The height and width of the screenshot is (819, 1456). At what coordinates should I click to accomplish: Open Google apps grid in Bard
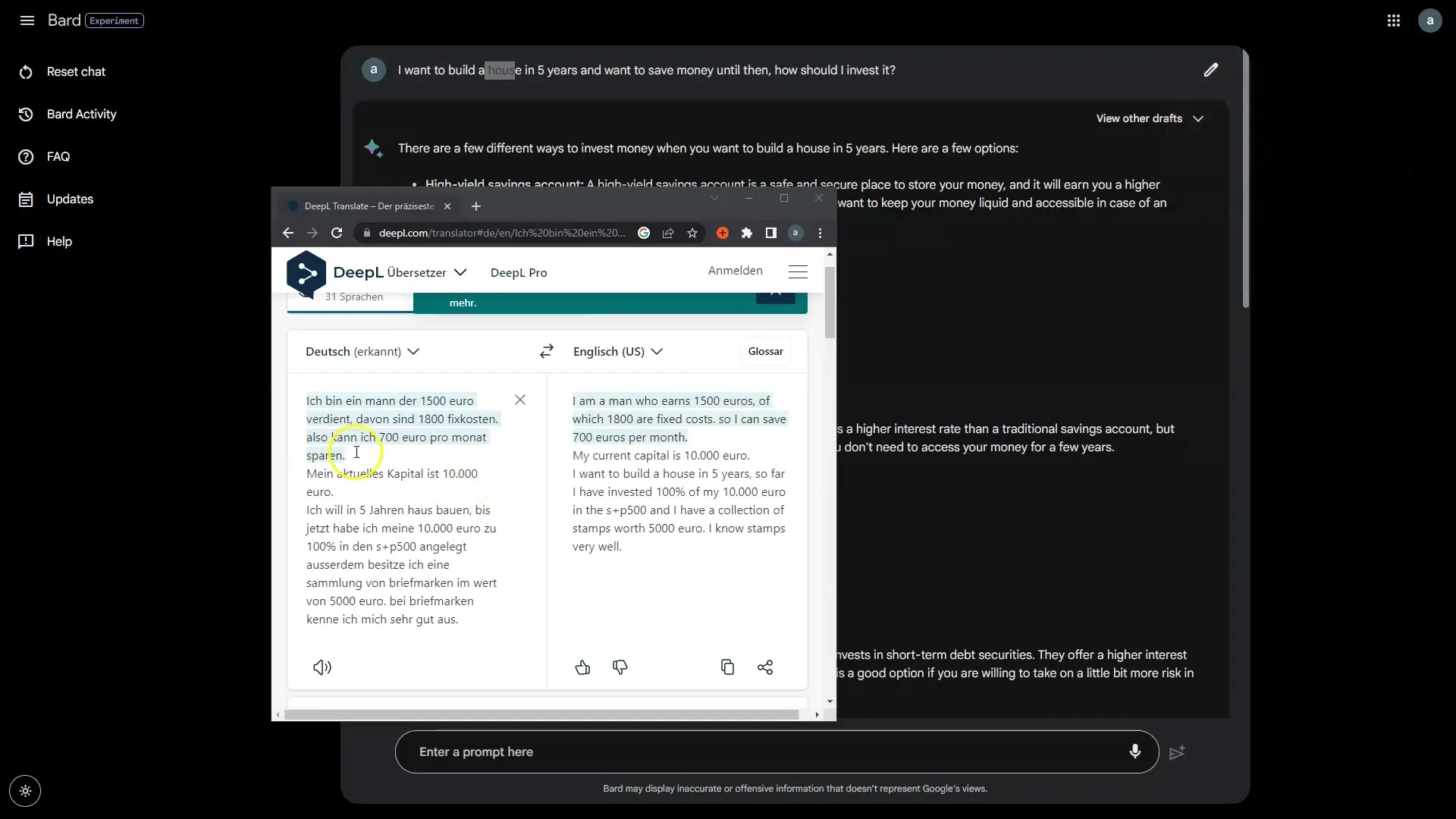pyautogui.click(x=1394, y=20)
